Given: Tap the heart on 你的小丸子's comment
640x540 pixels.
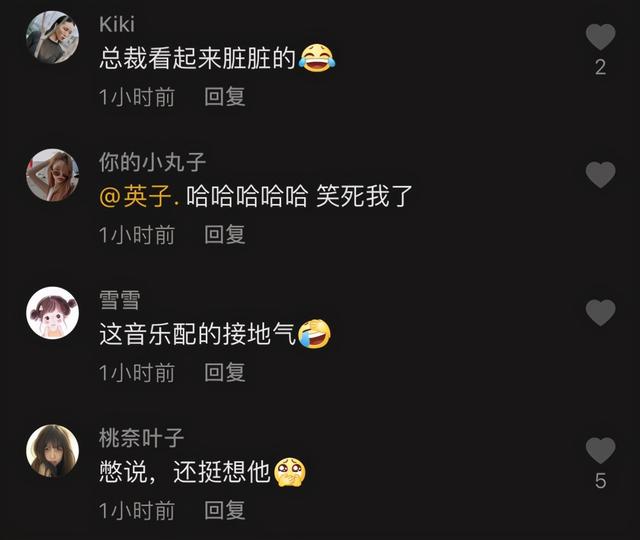Looking at the screenshot, I should coord(600,175).
